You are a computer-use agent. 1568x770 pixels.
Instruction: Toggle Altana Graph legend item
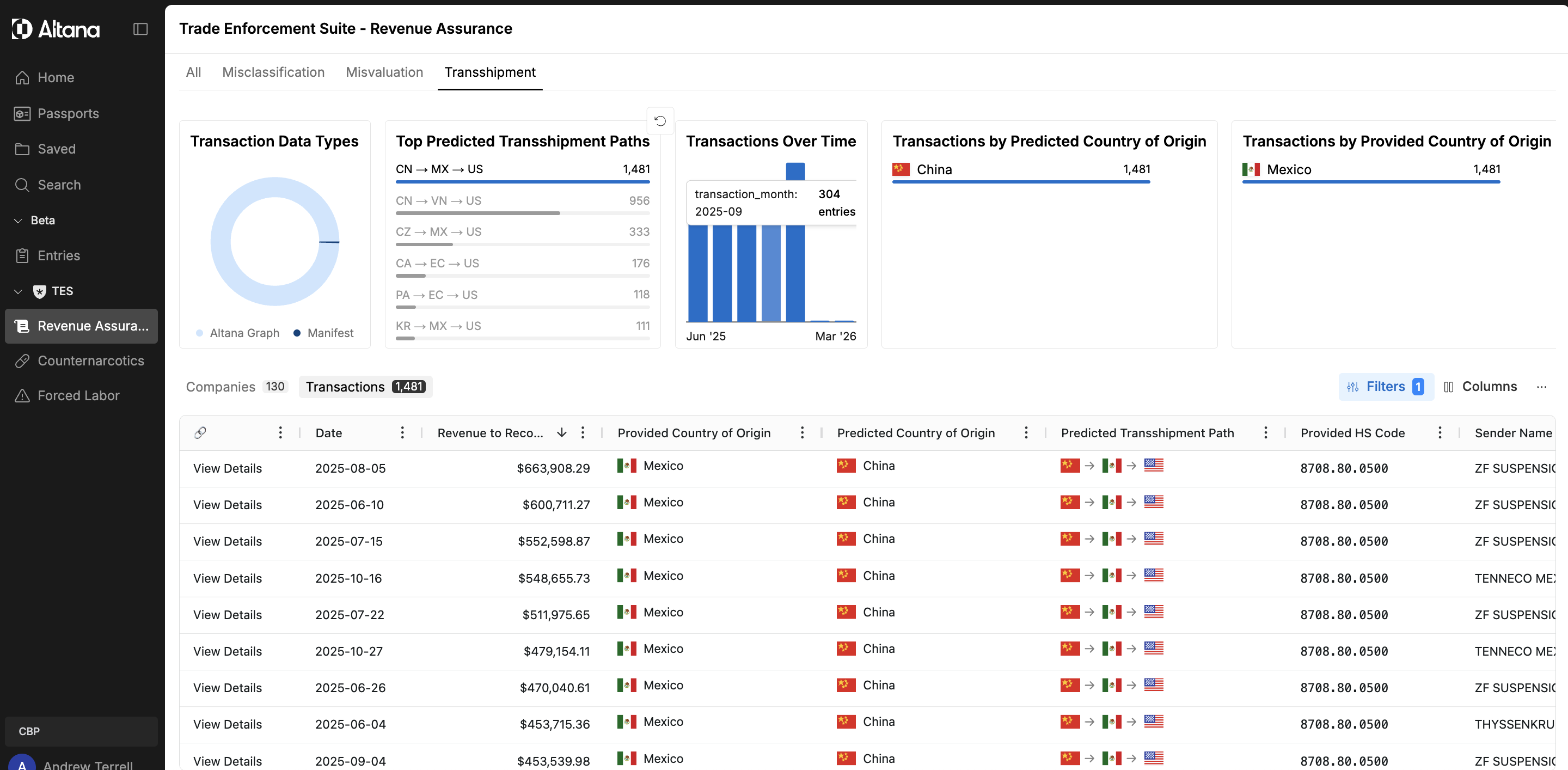coord(237,333)
